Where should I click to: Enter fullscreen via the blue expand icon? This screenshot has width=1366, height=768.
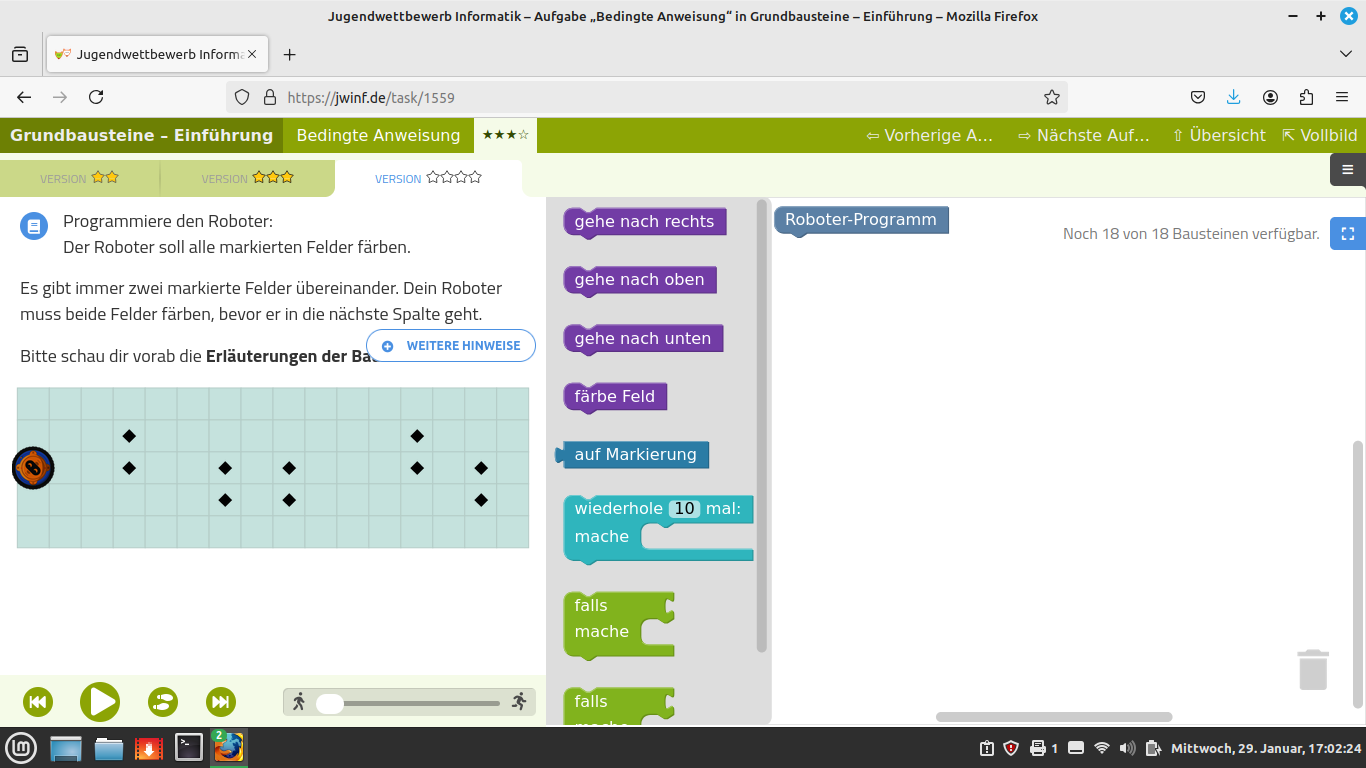[1347, 233]
